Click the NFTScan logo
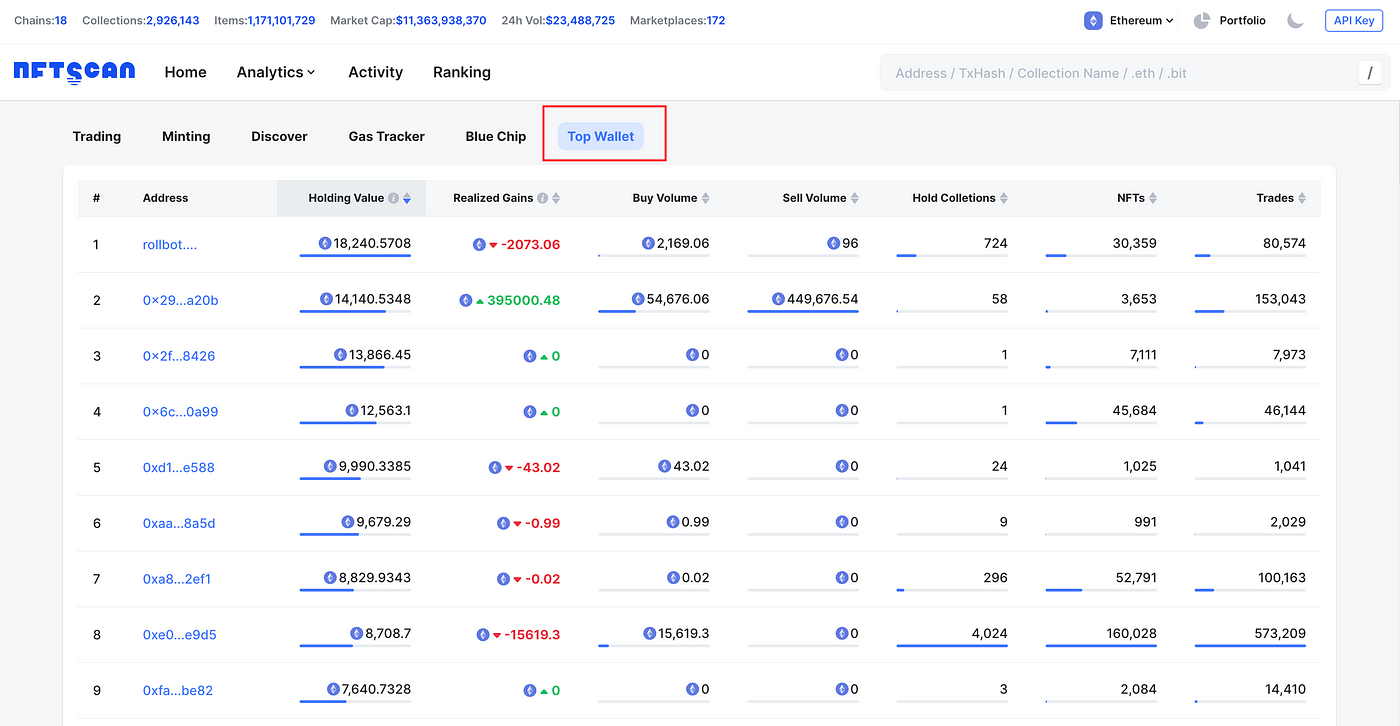 point(74,72)
